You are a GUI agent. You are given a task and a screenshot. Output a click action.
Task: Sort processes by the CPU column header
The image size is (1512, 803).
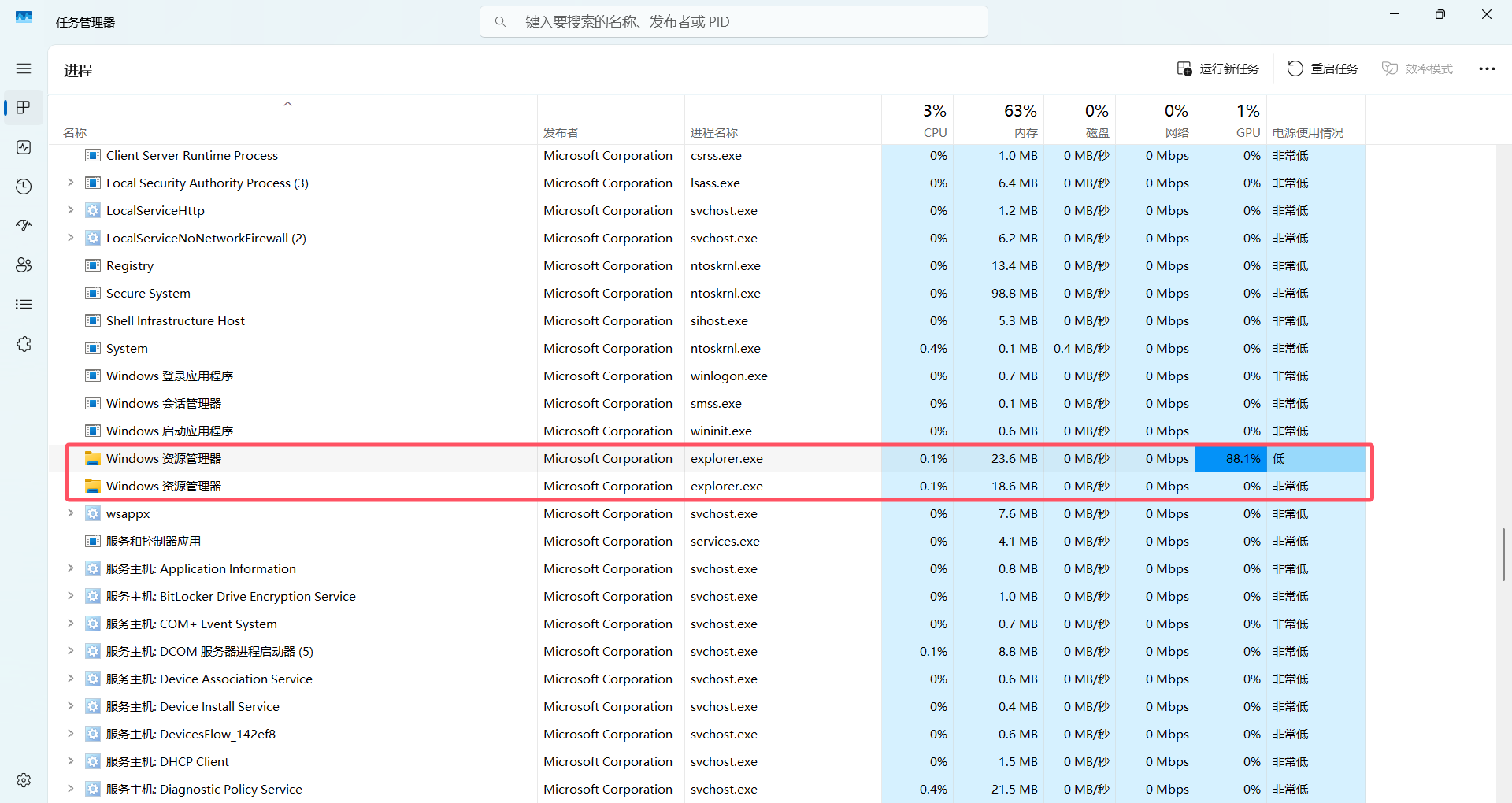[x=917, y=120]
